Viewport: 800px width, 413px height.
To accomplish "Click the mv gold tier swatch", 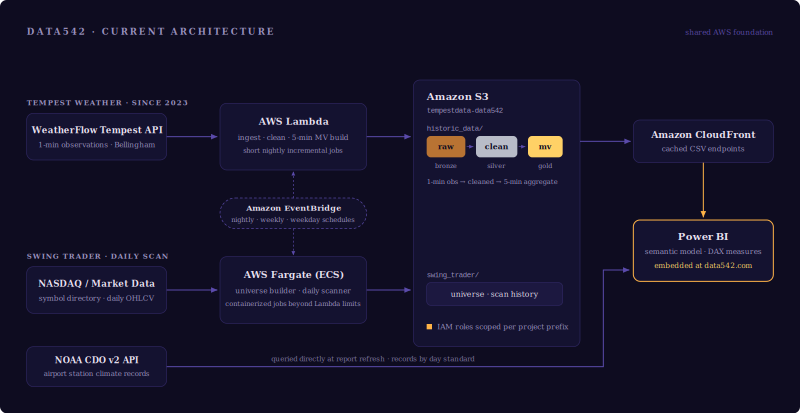I will (545, 147).
